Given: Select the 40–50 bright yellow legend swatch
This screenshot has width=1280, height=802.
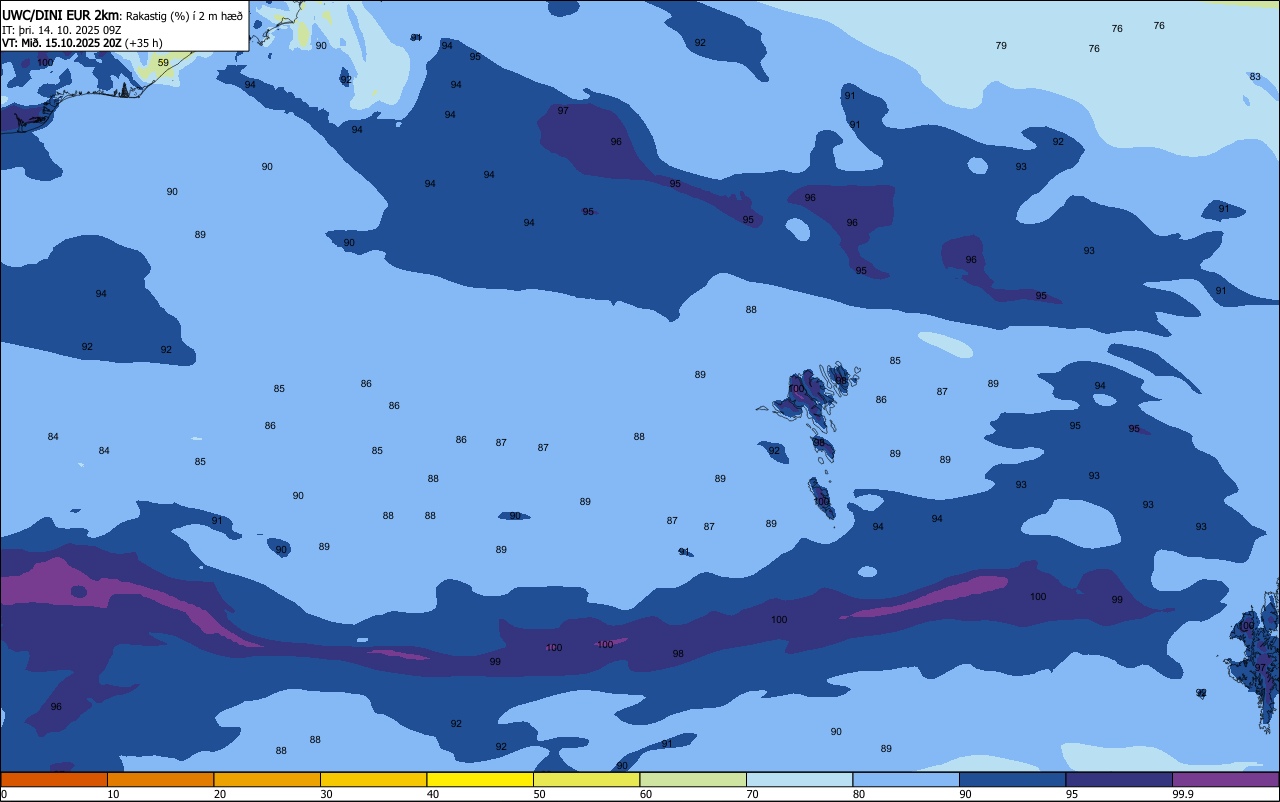Looking at the screenshot, I should point(480,779).
